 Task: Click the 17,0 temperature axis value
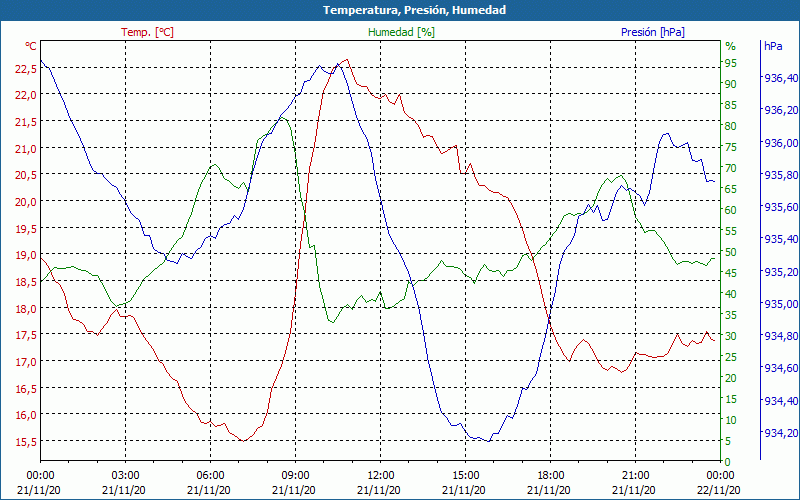(x=26, y=362)
